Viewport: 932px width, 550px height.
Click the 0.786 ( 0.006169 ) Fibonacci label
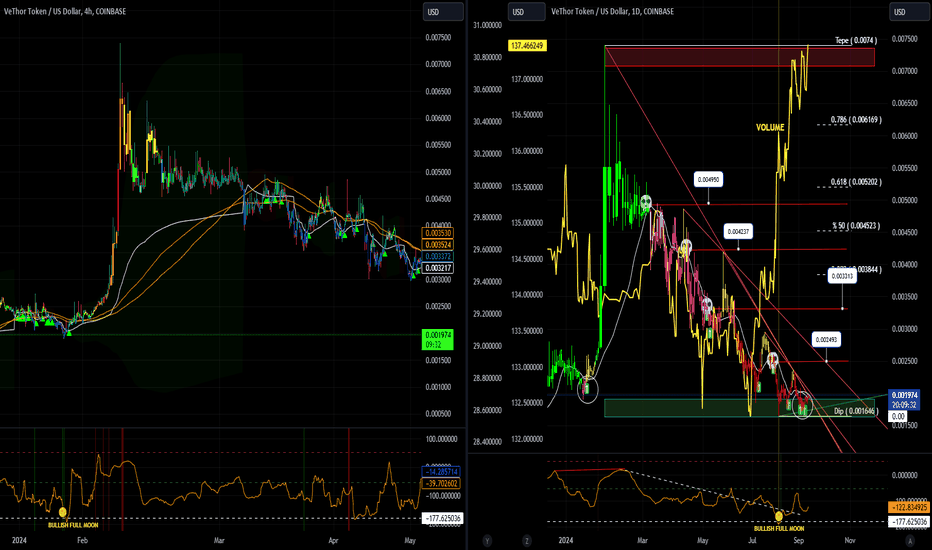pos(856,120)
